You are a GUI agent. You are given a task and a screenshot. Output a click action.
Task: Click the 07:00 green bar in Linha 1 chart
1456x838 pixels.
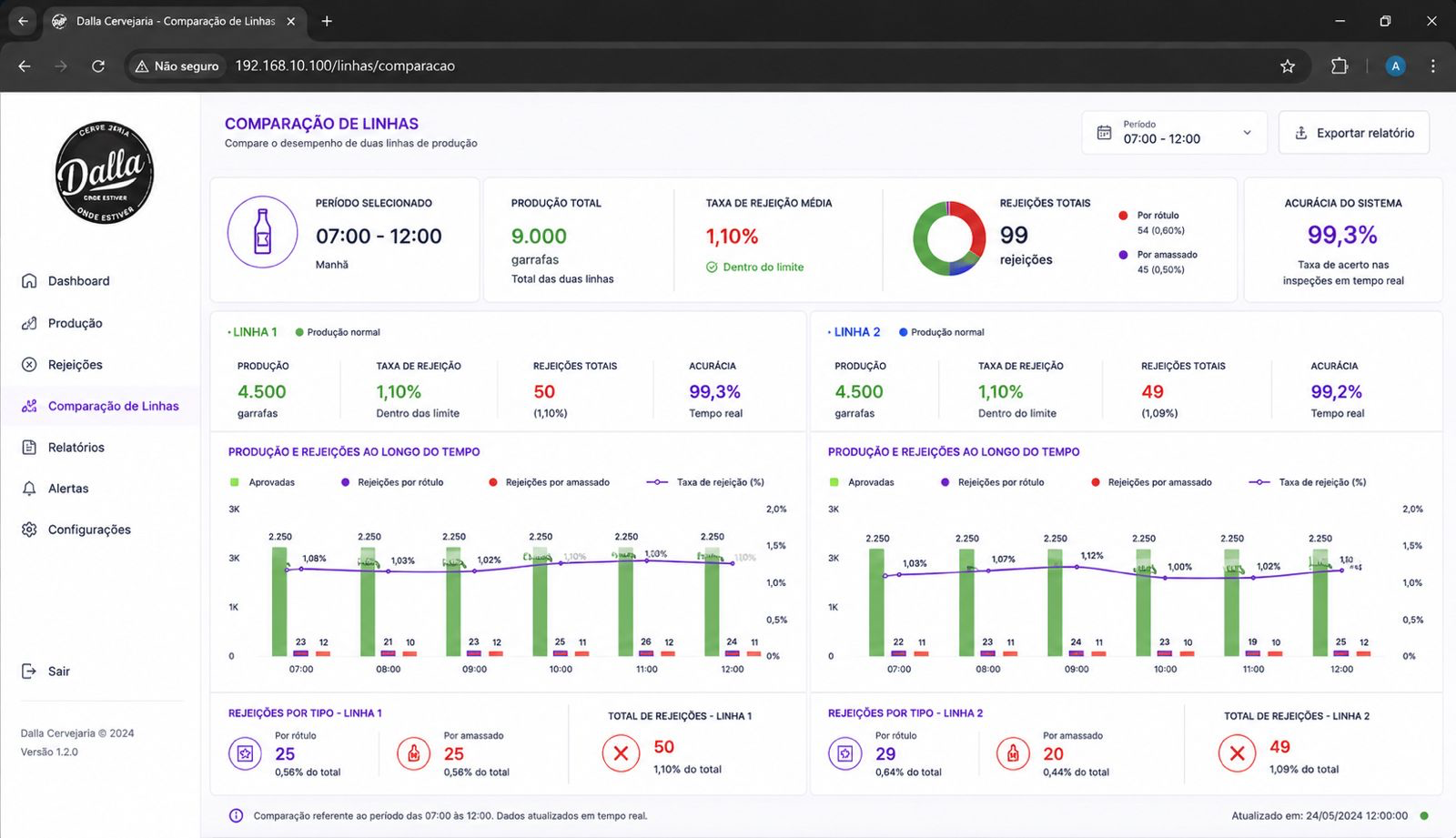(x=279, y=601)
